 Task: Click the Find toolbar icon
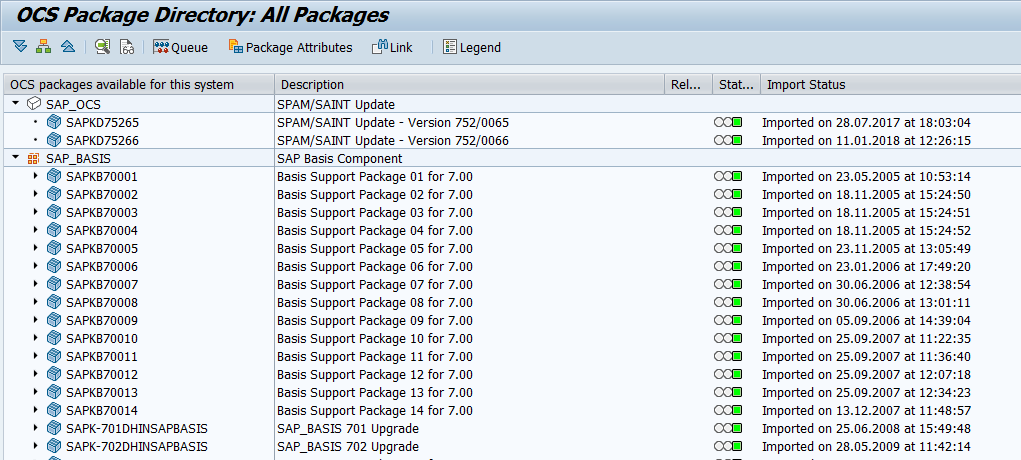tap(102, 47)
